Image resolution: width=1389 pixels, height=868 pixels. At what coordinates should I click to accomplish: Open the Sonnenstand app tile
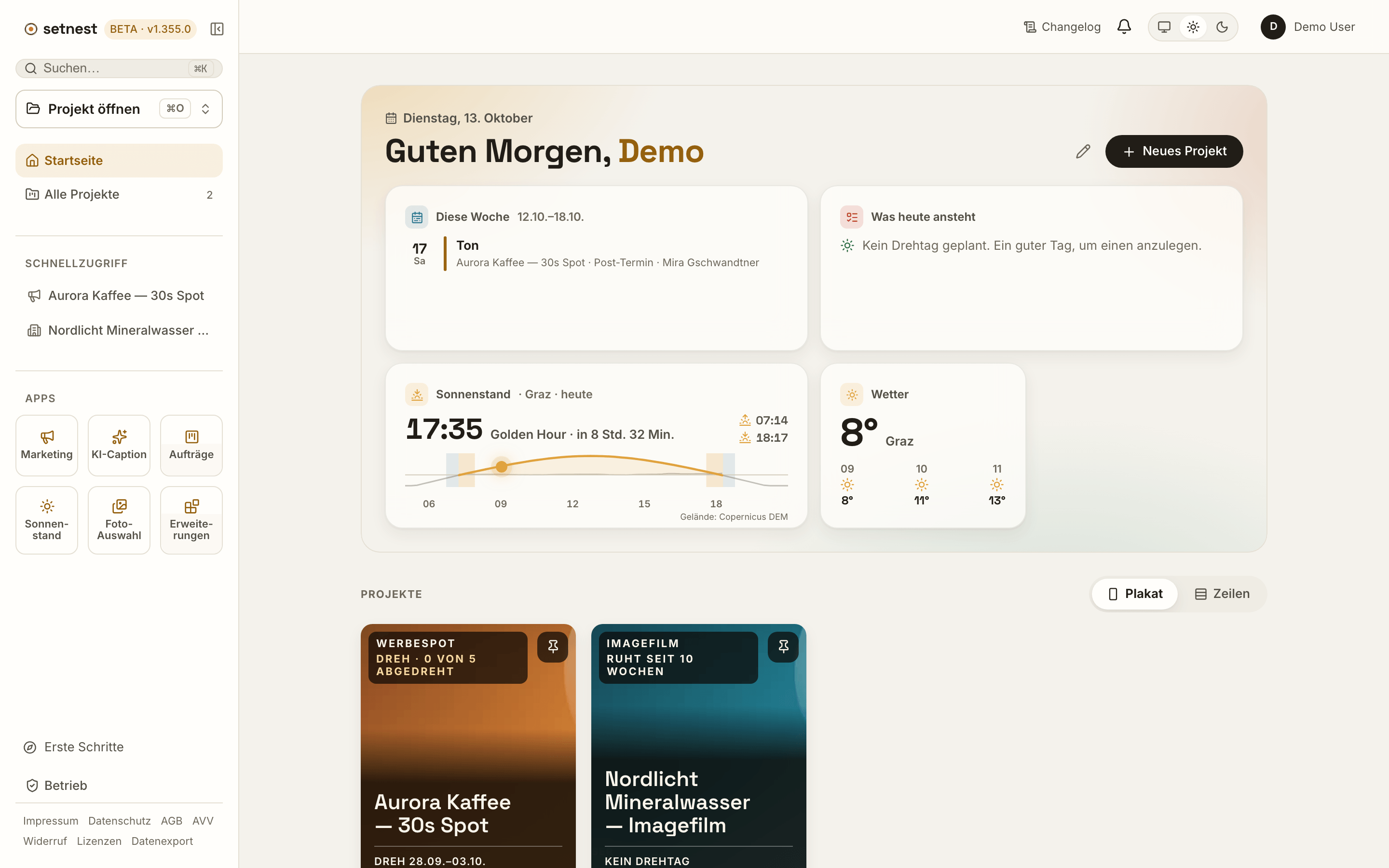tap(46, 520)
